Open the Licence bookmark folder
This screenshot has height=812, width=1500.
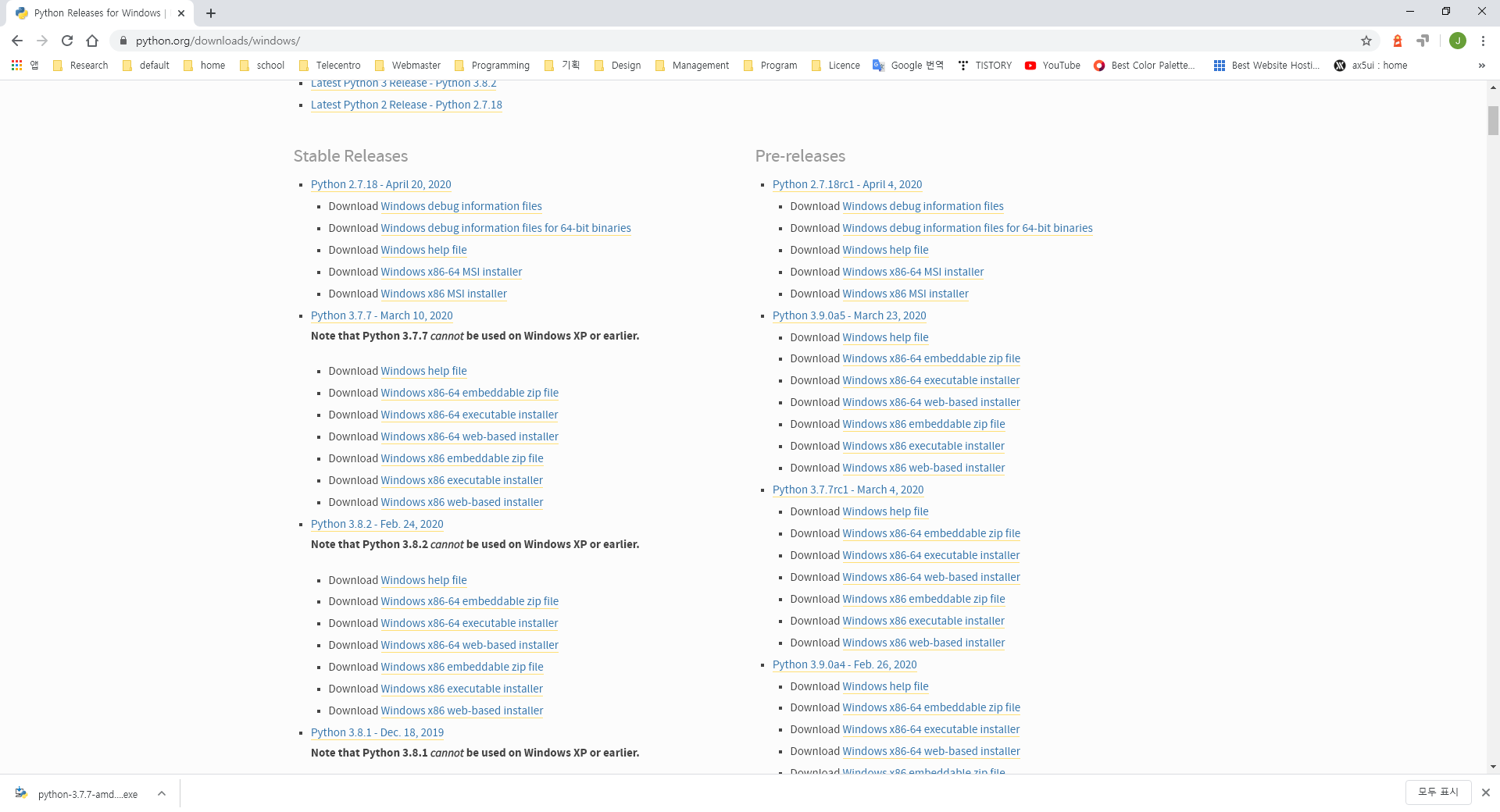click(836, 66)
